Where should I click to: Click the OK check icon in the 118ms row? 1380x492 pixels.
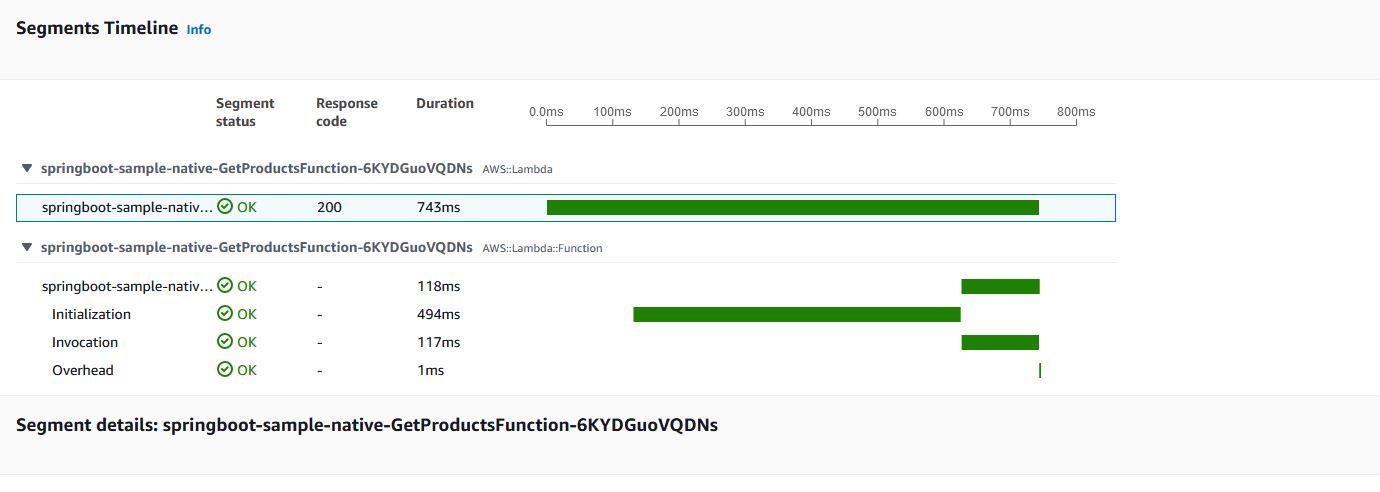coord(225,286)
